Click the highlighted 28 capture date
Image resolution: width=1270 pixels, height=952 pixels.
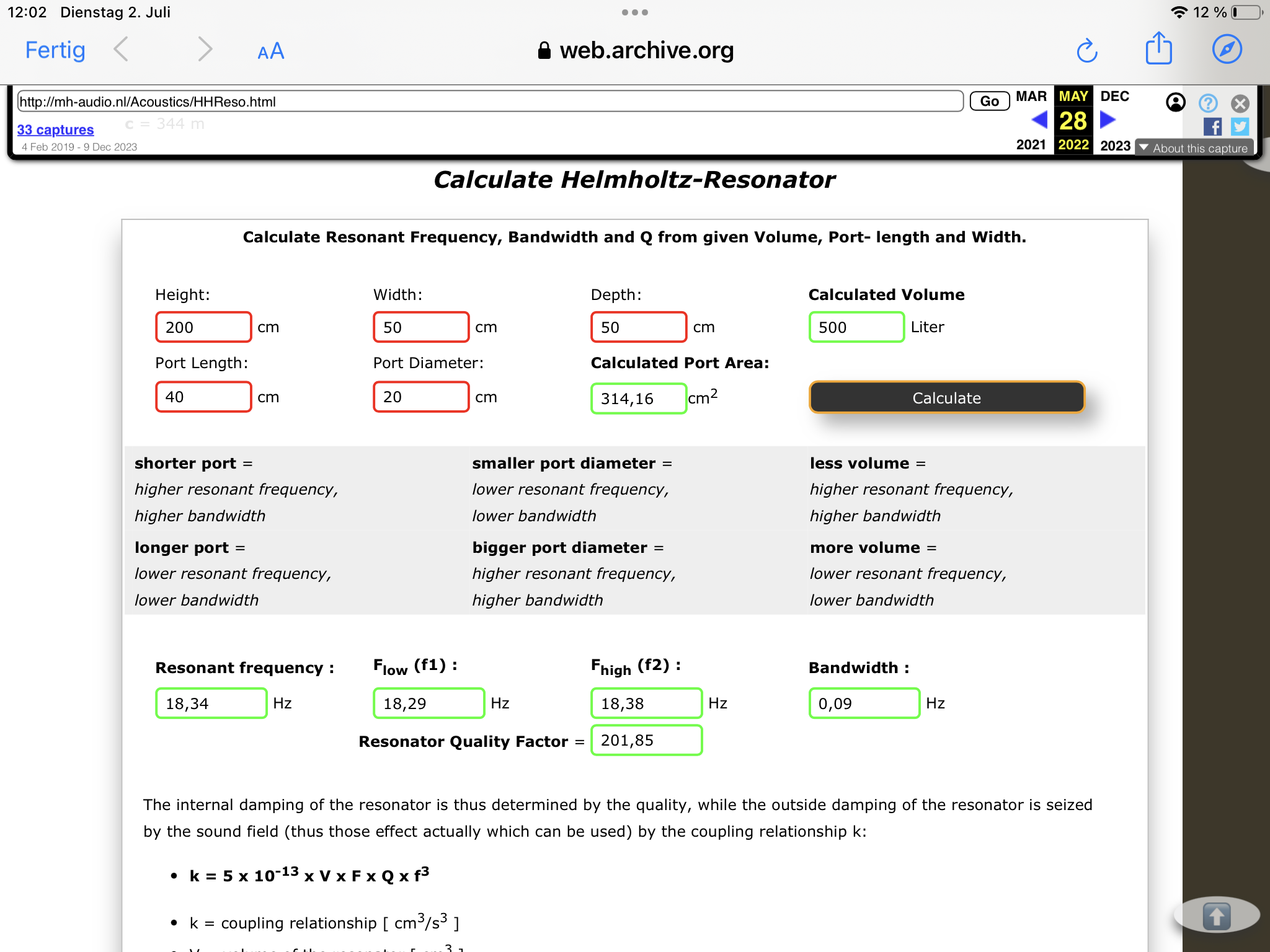(1073, 121)
